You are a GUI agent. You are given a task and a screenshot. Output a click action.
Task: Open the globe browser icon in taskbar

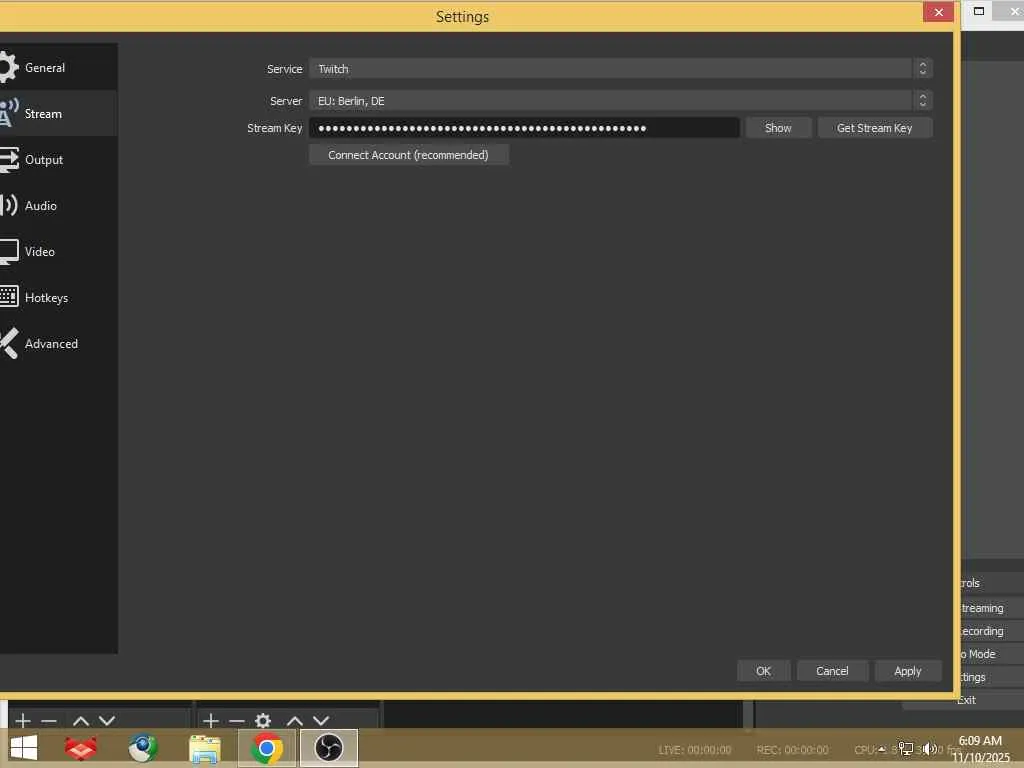pos(142,748)
